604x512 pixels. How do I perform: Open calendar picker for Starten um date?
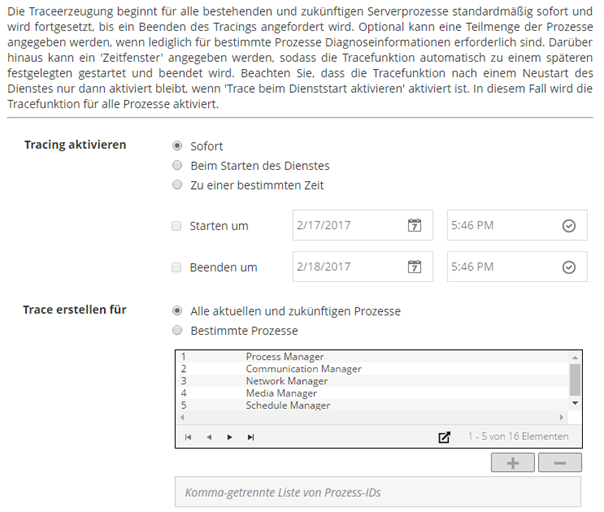[x=414, y=226]
